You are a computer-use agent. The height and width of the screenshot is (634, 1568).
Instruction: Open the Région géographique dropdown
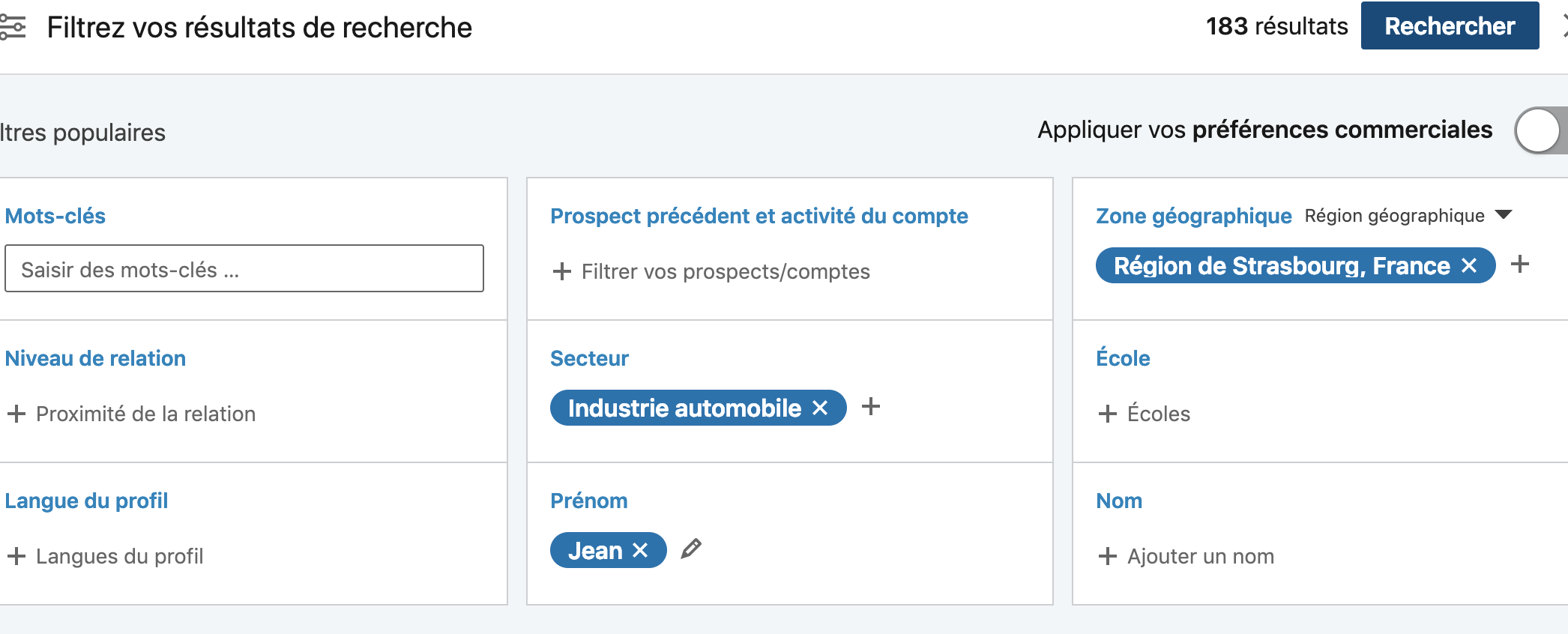(1408, 216)
